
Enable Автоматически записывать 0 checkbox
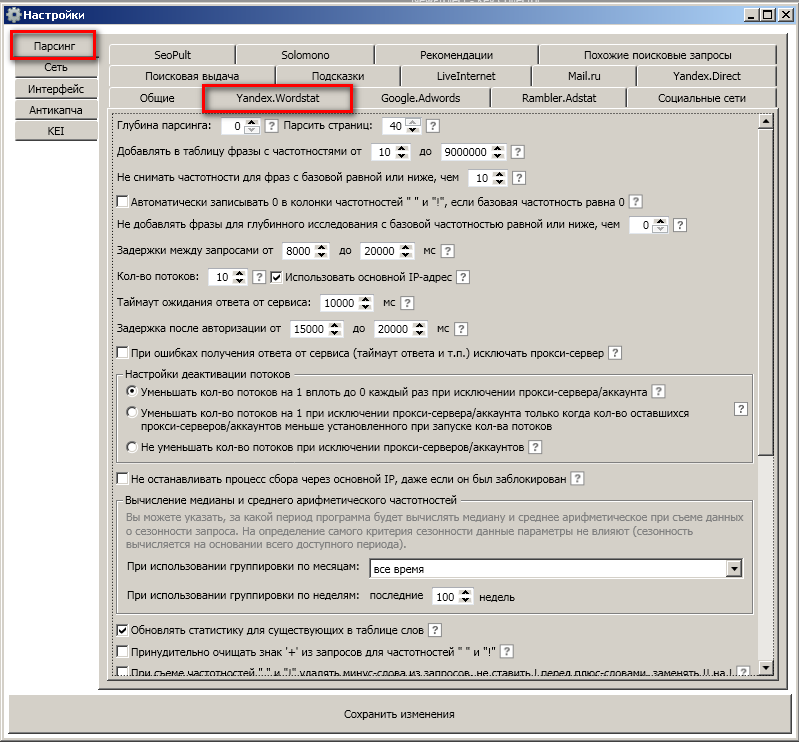pyautogui.click(x=122, y=202)
